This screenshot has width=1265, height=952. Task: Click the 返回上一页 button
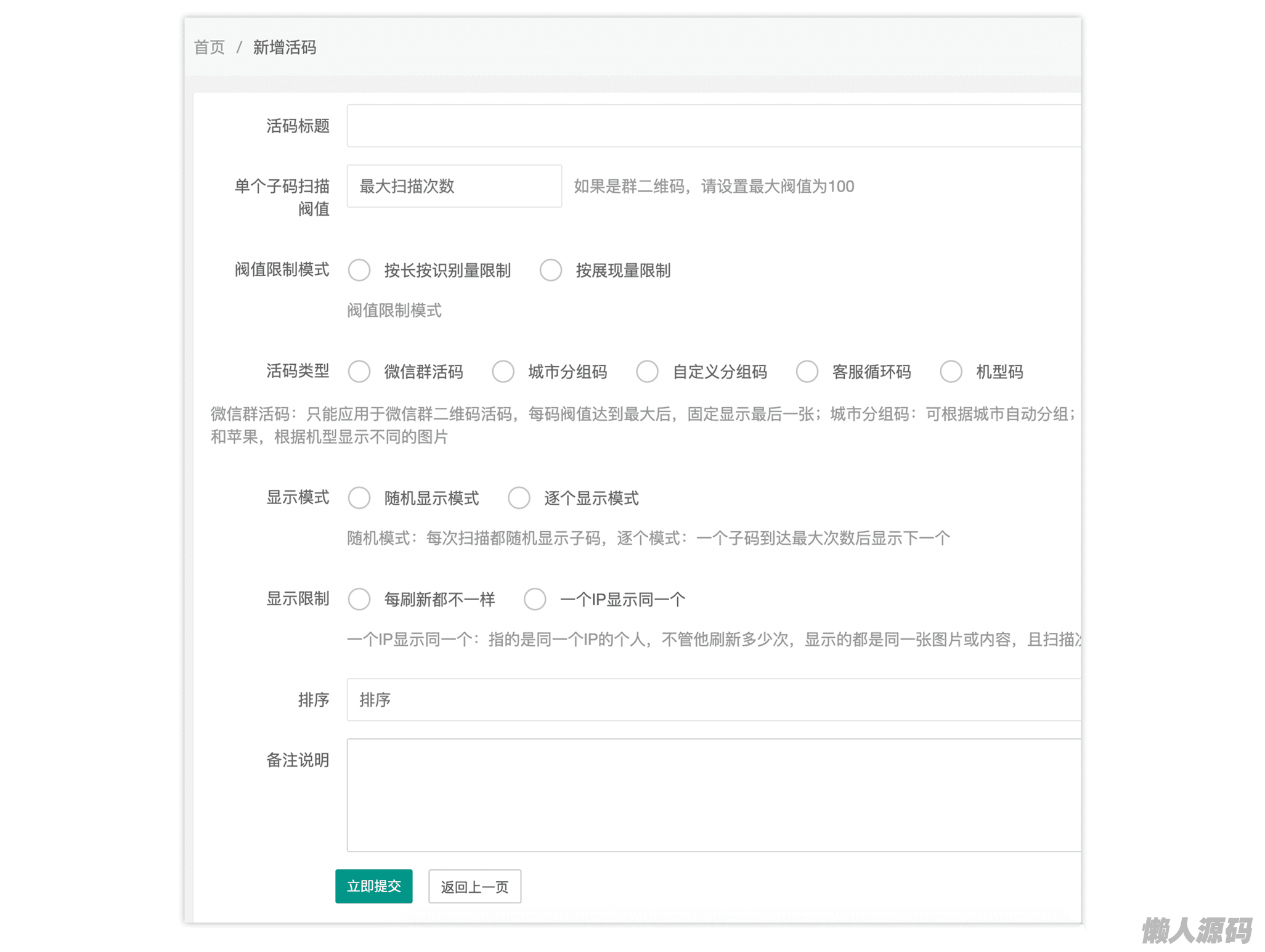click(474, 887)
